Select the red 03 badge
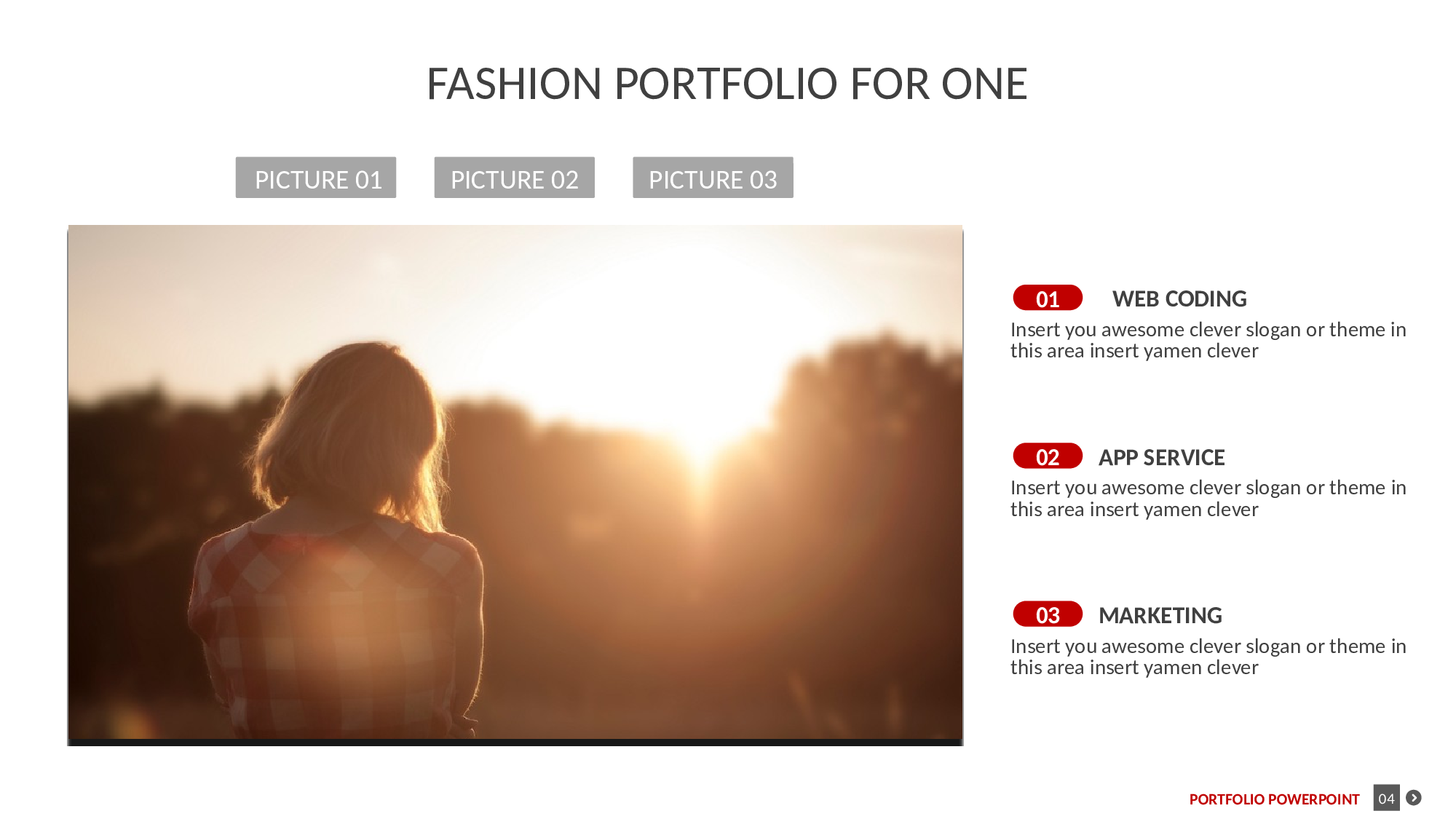 1048,614
